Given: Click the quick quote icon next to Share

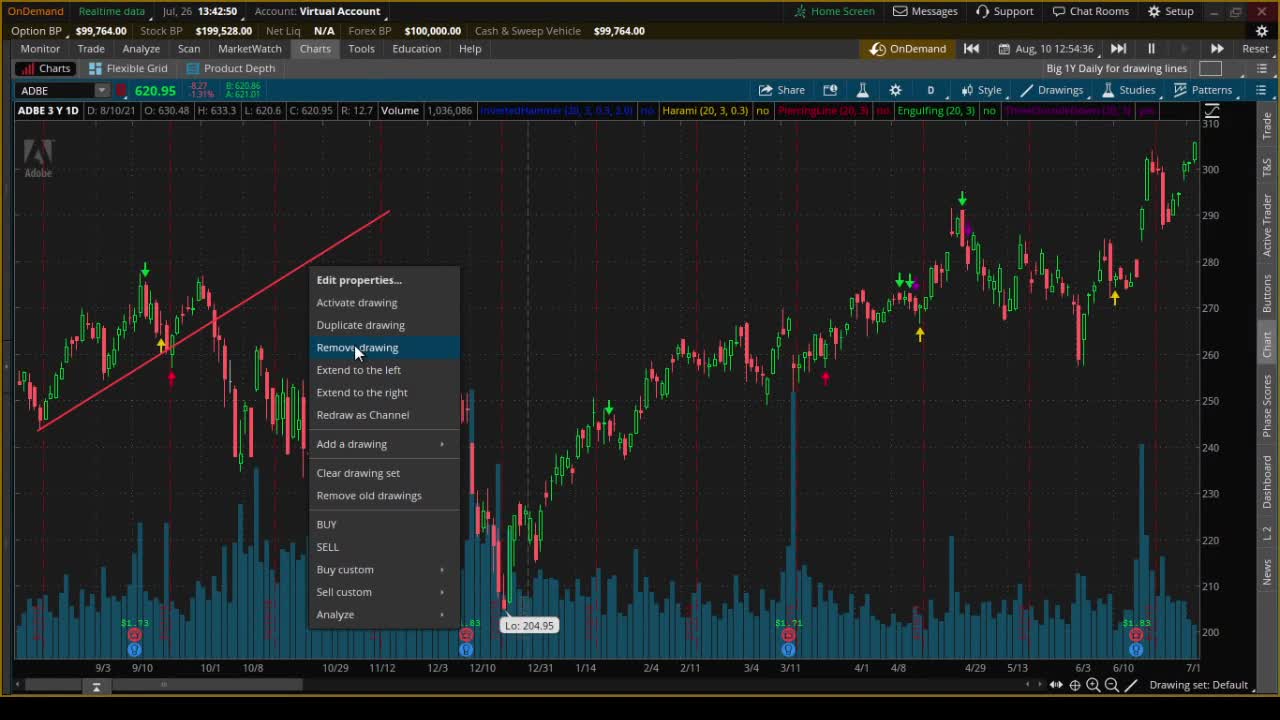Looking at the screenshot, I should 829,90.
